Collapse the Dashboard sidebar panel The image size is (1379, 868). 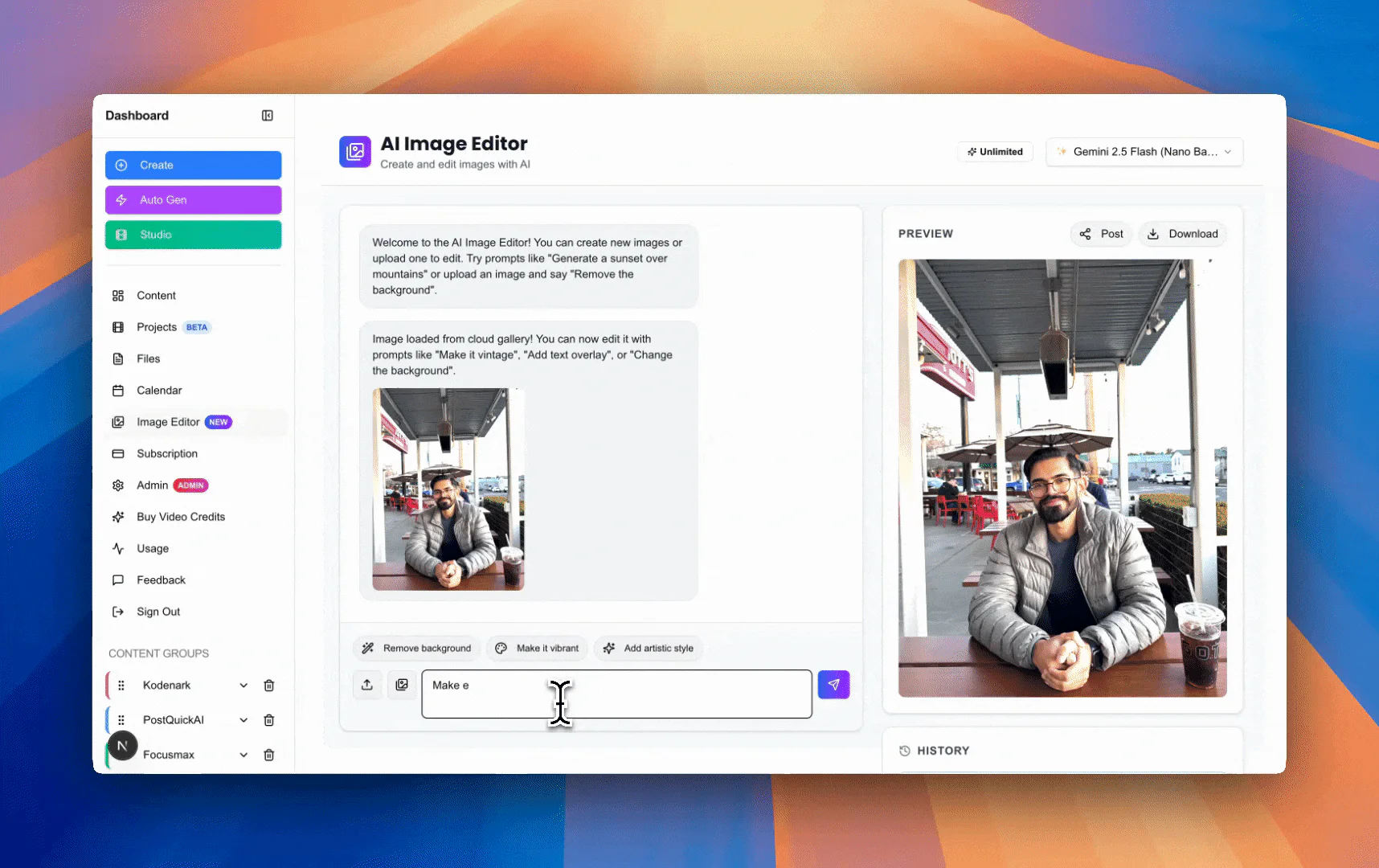coord(267,115)
